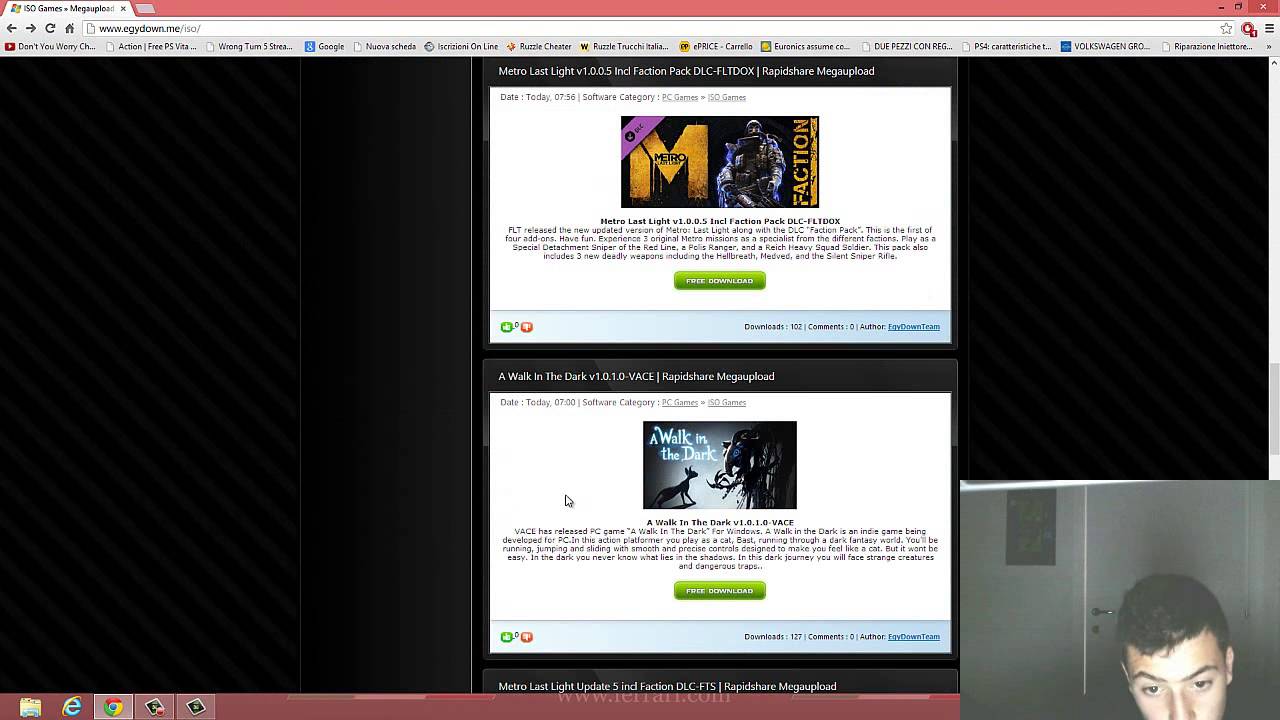Open the Ruzzle Cheater bookmark
Viewport: 1280px width, 720px height.
pos(539,46)
